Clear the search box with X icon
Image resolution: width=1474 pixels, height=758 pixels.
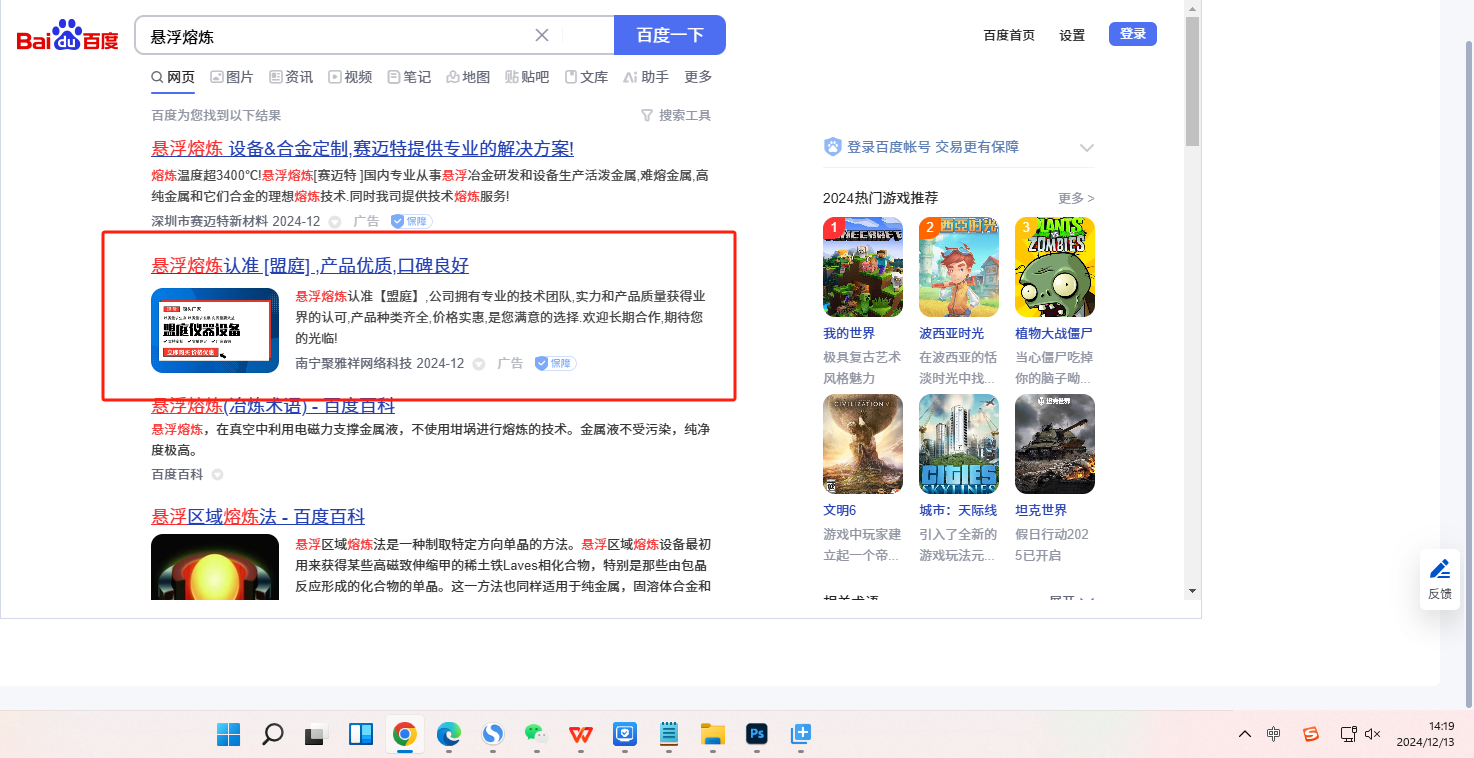[542, 36]
